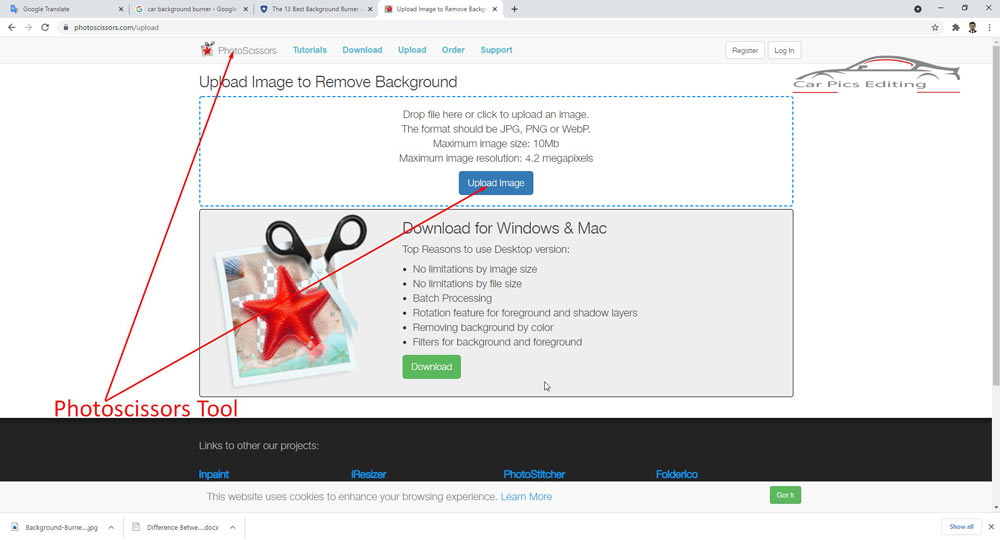The image size is (1000, 540).
Task: Open the Support nav item
Action: click(x=496, y=50)
